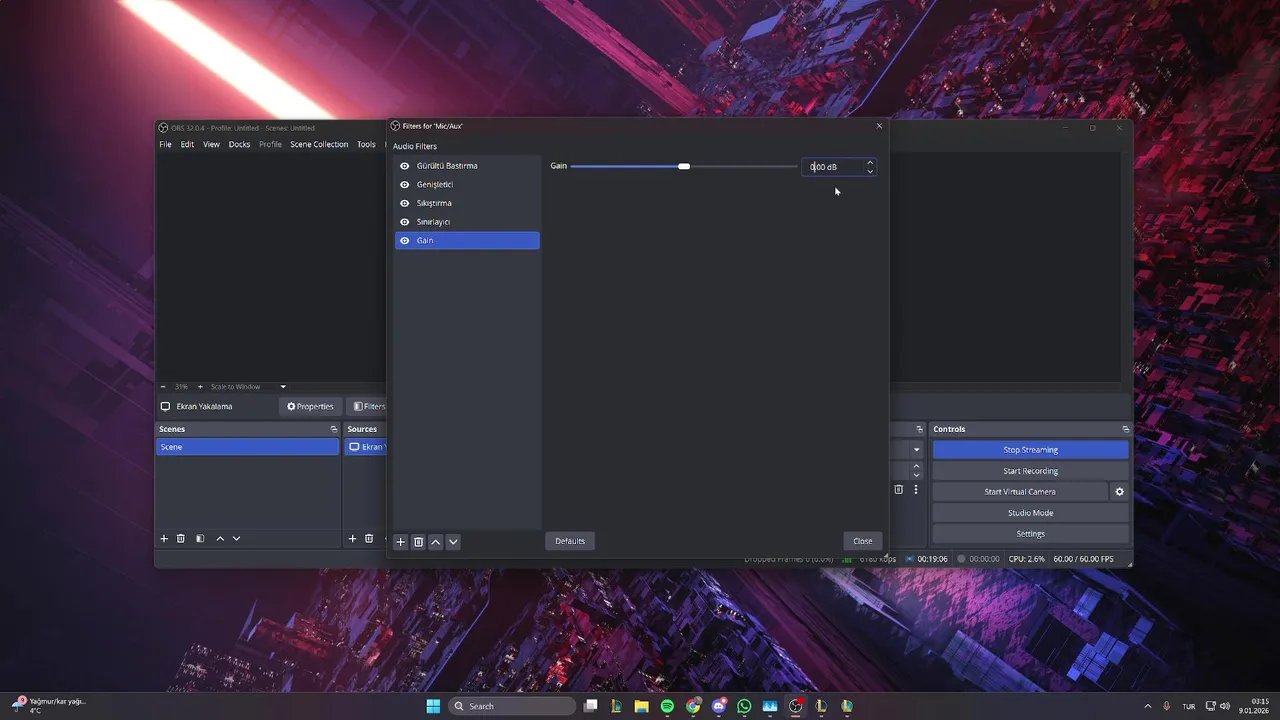The image size is (1280, 720).
Task: Reset filter with Defaults button
Action: pyautogui.click(x=570, y=541)
